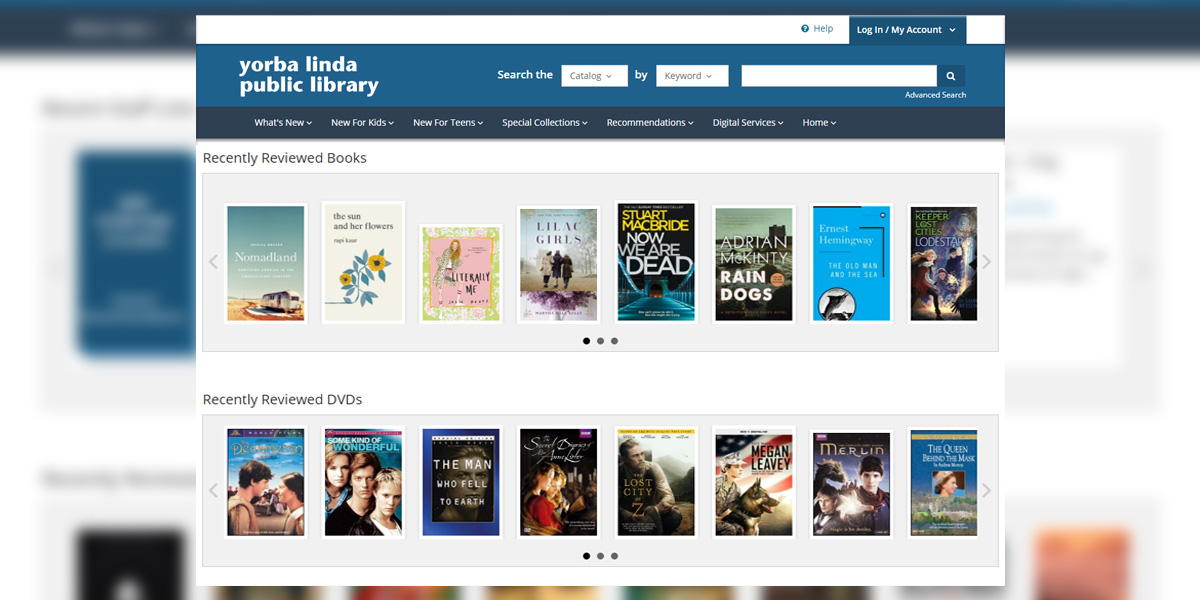
Task: Click the Yorba Linda Public Library logo
Action: pos(309,76)
